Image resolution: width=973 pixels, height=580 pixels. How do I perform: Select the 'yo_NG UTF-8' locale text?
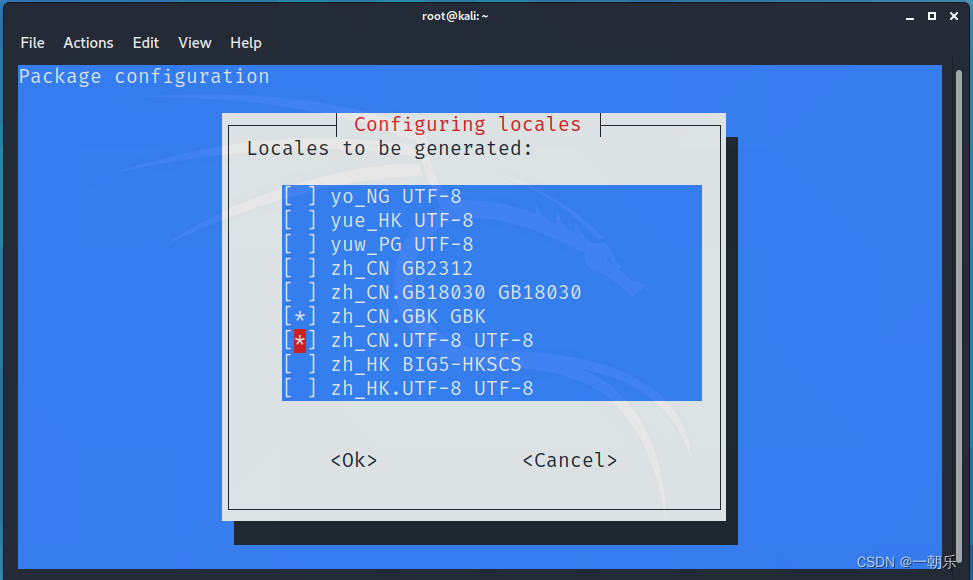tap(396, 197)
